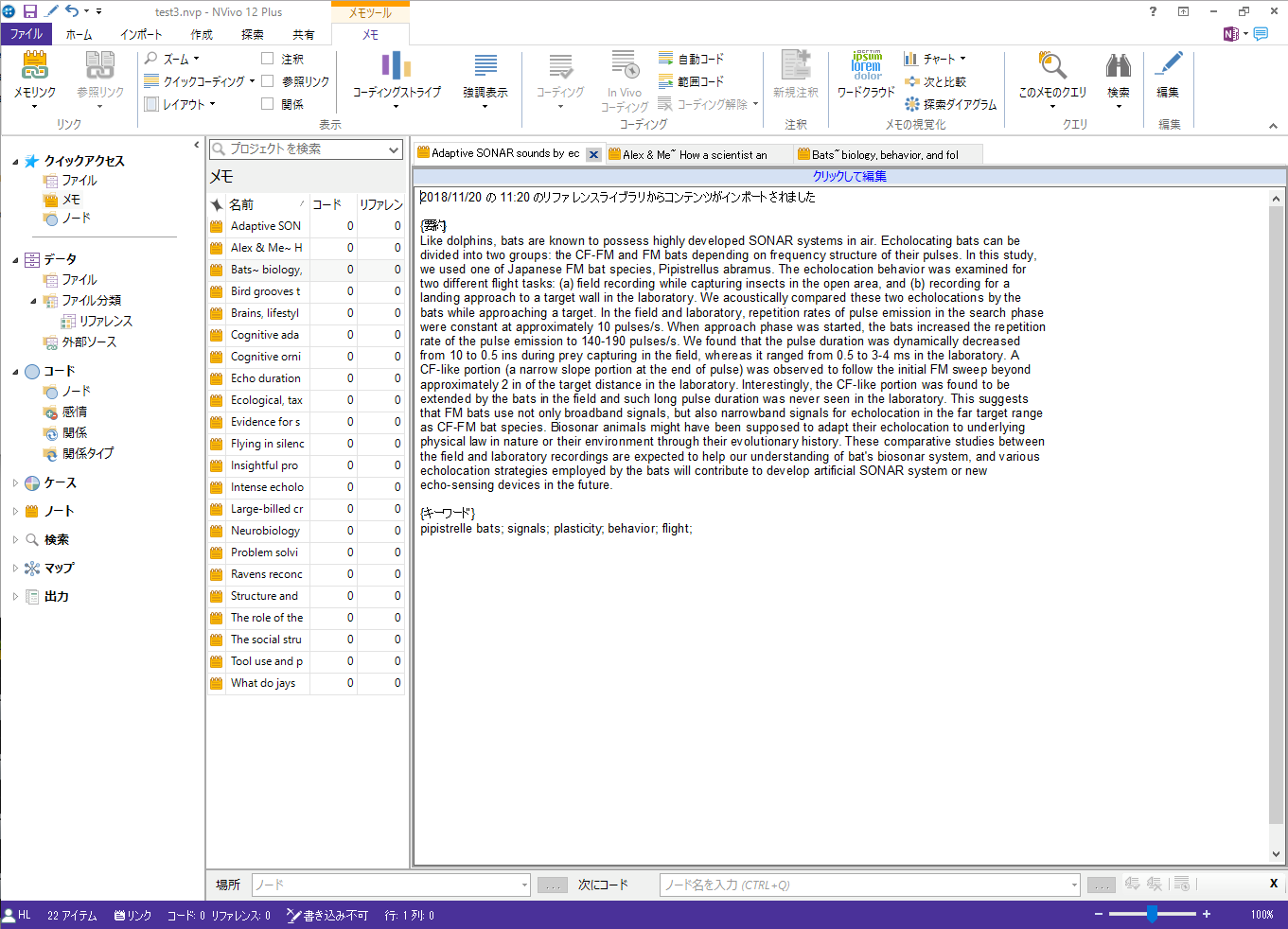Enable the 注釈 annotations checkbox
Screen dimensions: 1288x929
click(x=268, y=59)
